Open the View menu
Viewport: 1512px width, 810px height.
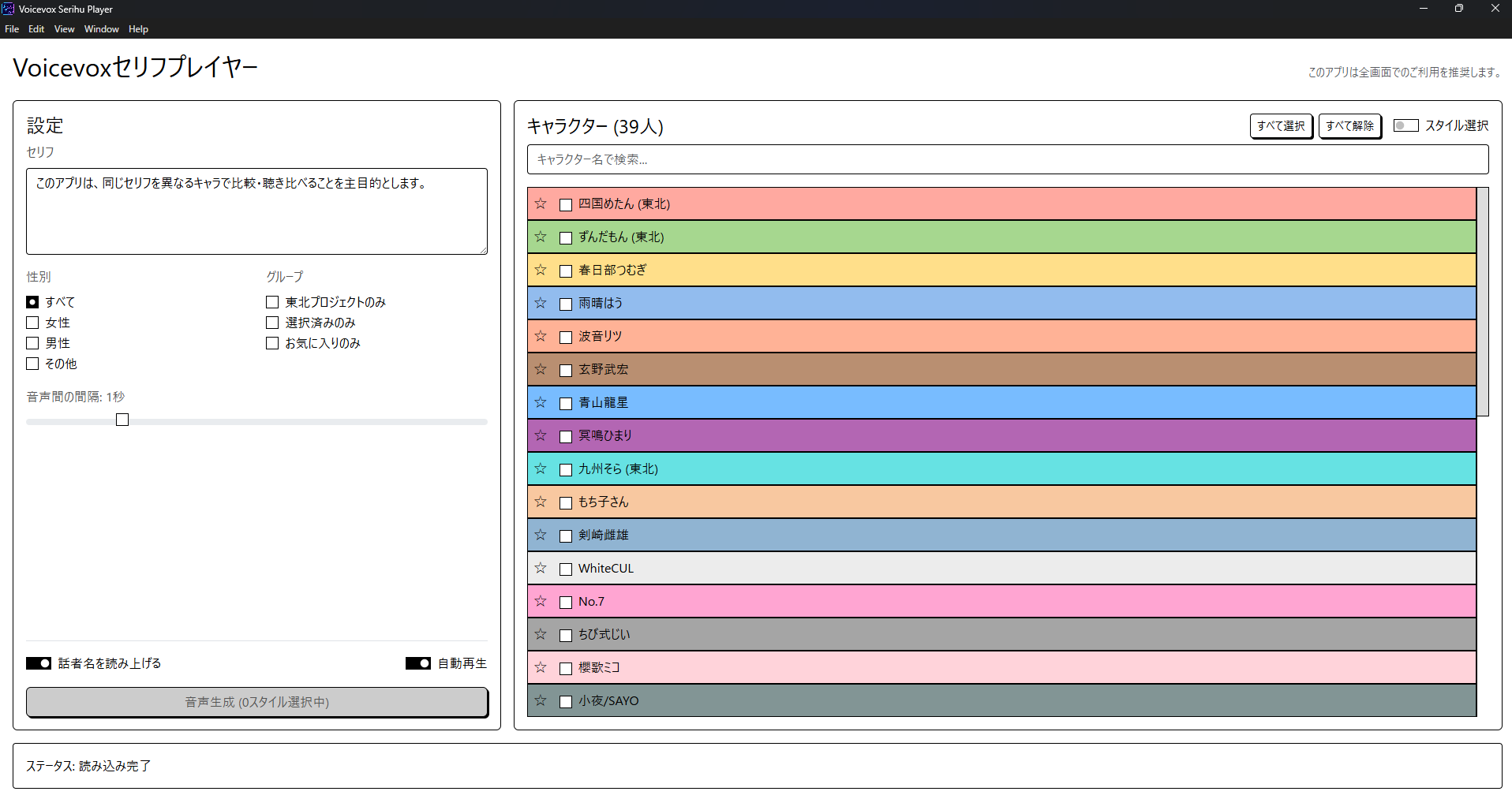pos(65,29)
